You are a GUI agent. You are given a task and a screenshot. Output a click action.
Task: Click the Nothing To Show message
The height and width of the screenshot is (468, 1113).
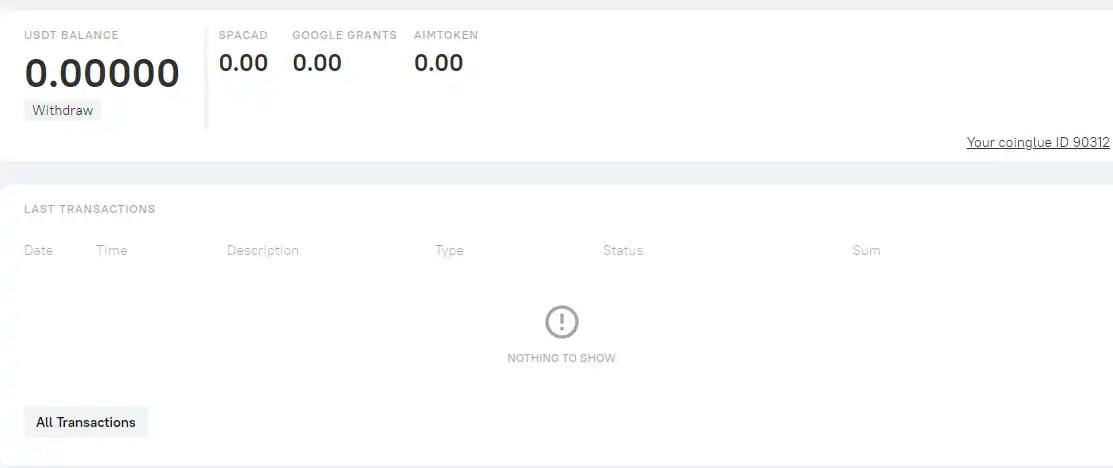point(561,359)
